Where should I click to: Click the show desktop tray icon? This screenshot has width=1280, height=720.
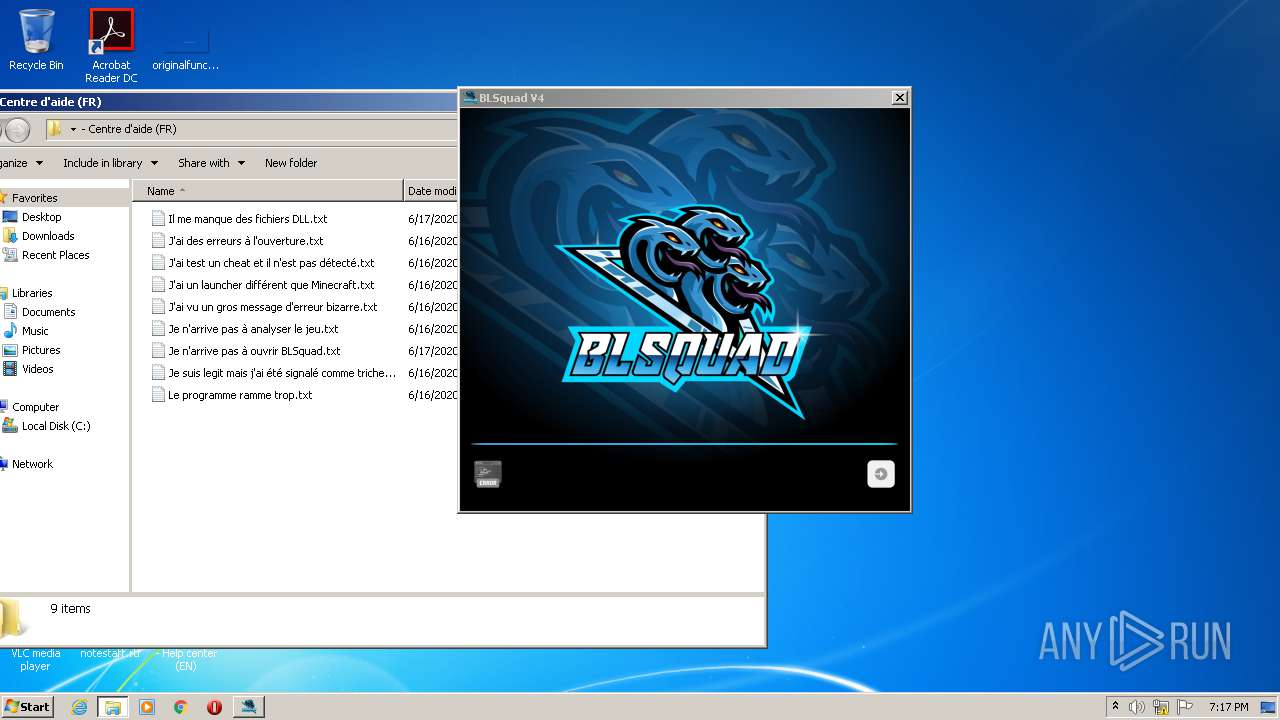pyautogui.click(x=1269, y=707)
